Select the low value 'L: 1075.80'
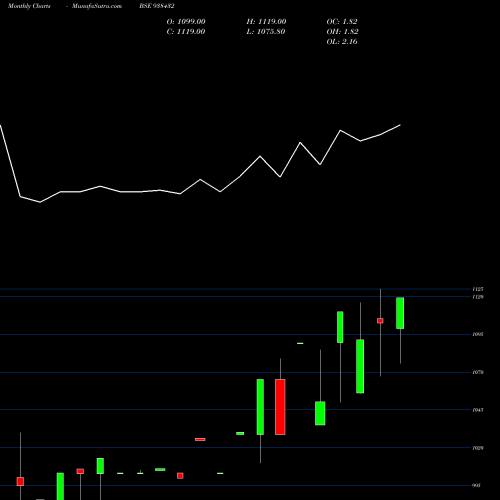500x500 pixels. pos(266,32)
